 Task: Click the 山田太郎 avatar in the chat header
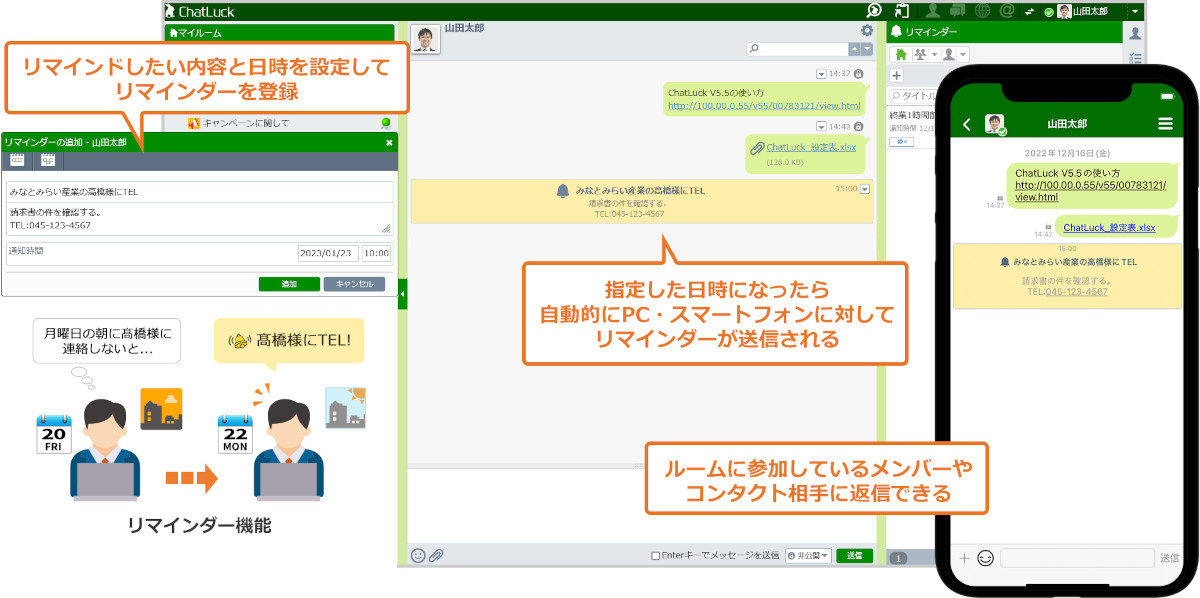tap(425, 40)
